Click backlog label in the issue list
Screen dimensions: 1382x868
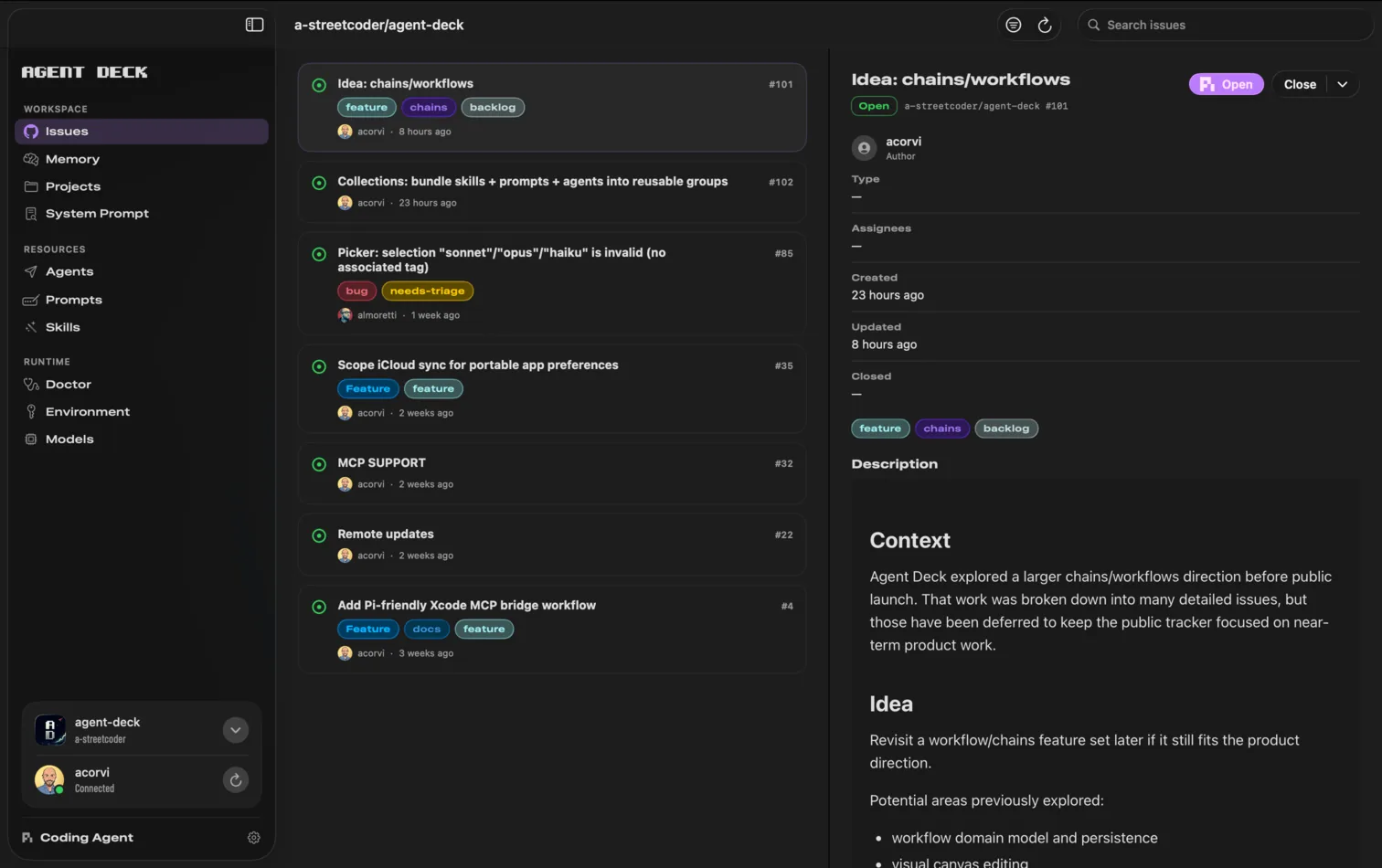(x=493, y=108)
